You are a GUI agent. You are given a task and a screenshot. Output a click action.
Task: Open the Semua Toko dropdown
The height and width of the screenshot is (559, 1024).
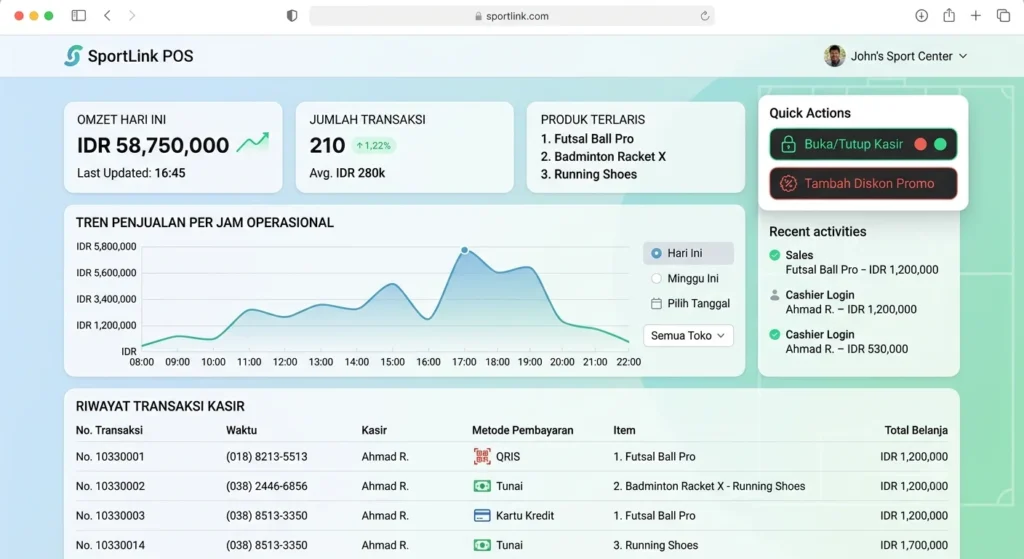click(x=688, y=336)
